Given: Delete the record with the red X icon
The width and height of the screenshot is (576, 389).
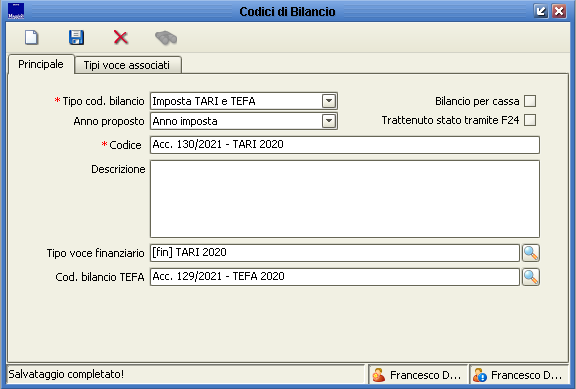Looking at the screenshot, I should [x=121, y=37].
